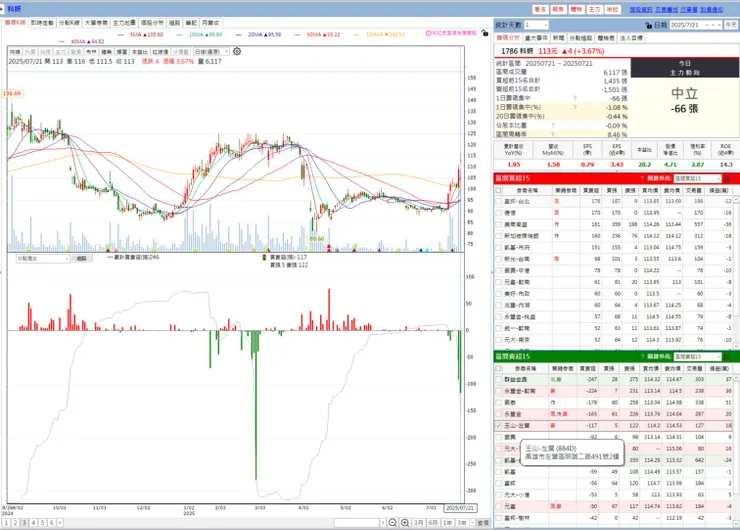This screenshot has height=530, width=740.
Task: Click help icon in 區間賣超15 header
Action: pos(642,356)
